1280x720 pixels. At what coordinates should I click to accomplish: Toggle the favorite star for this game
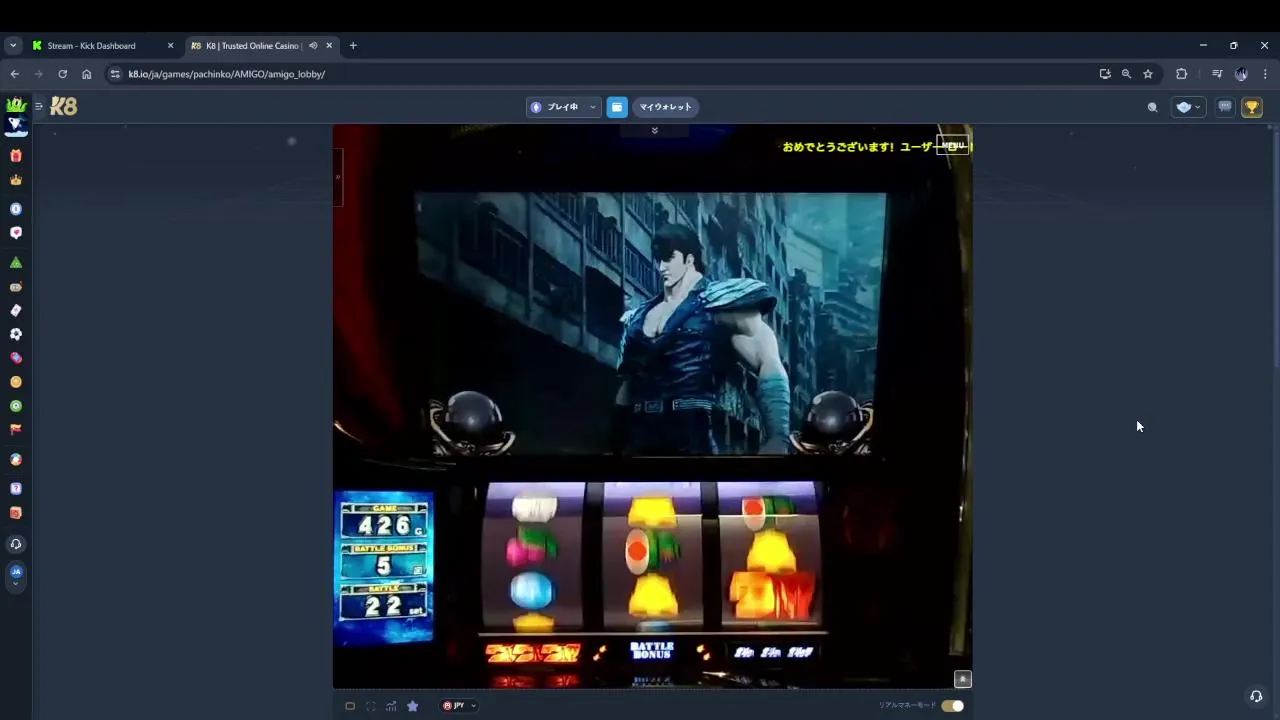pyautogui.click(x=412, y=706)
